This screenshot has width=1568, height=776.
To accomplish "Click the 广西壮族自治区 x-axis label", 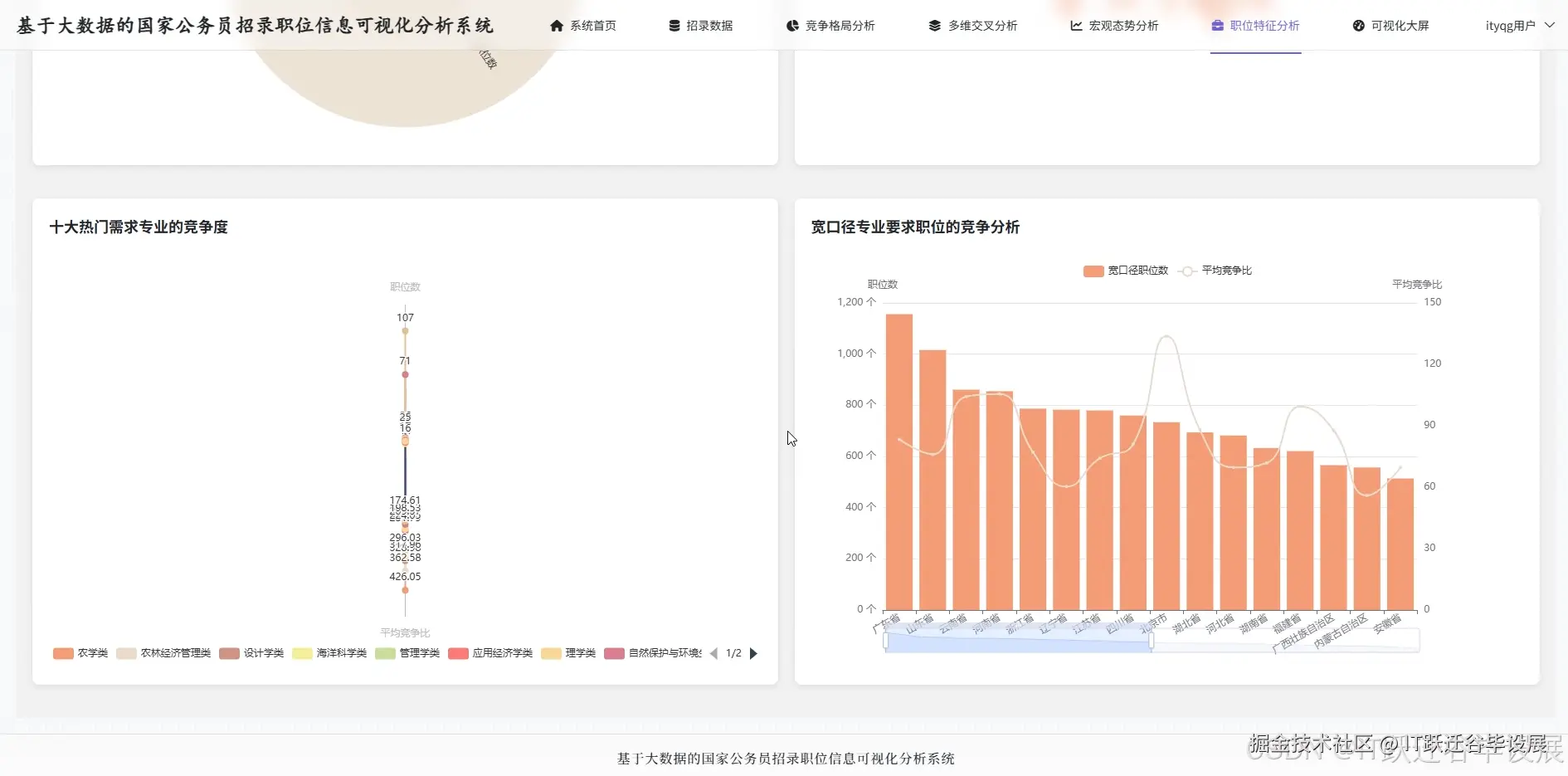I will point(1303,632).
